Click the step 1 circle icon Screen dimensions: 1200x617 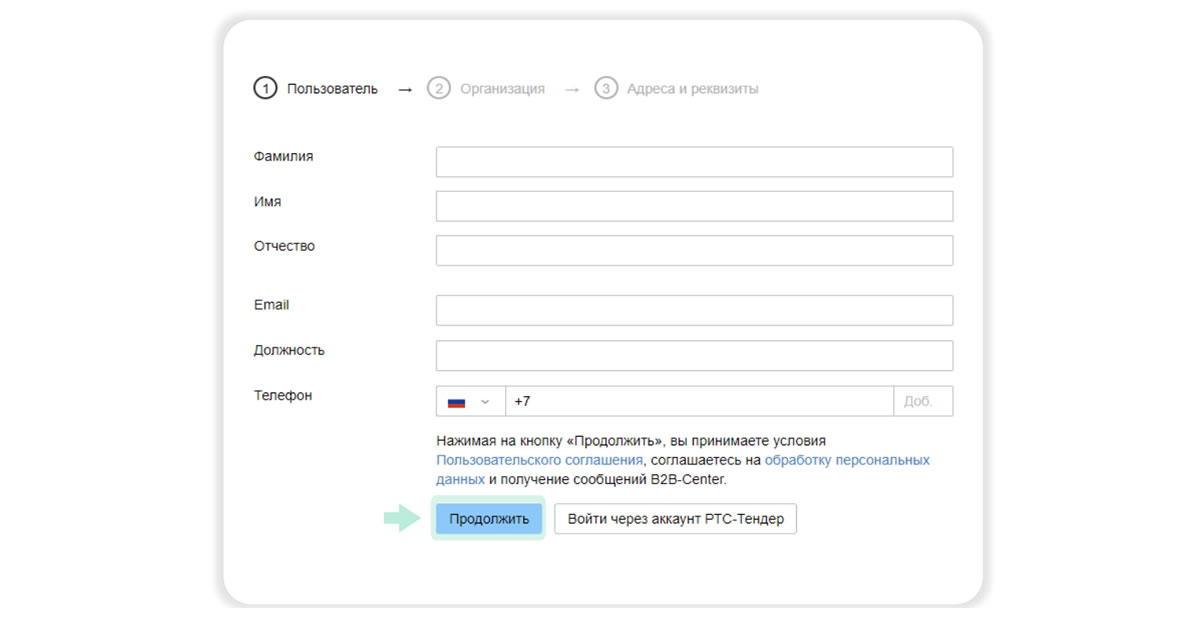click(264, 89)
